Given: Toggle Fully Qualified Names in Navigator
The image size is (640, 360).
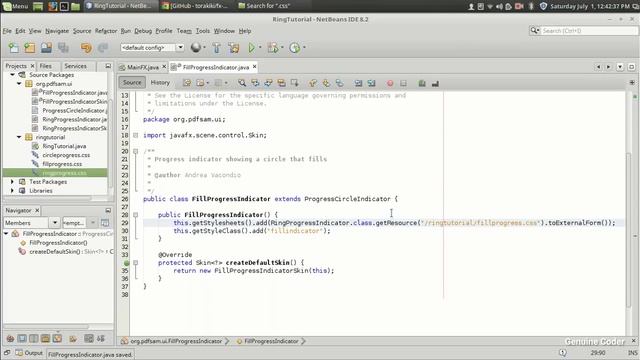Looking at the screenshot, I should (x=73, y=339).
